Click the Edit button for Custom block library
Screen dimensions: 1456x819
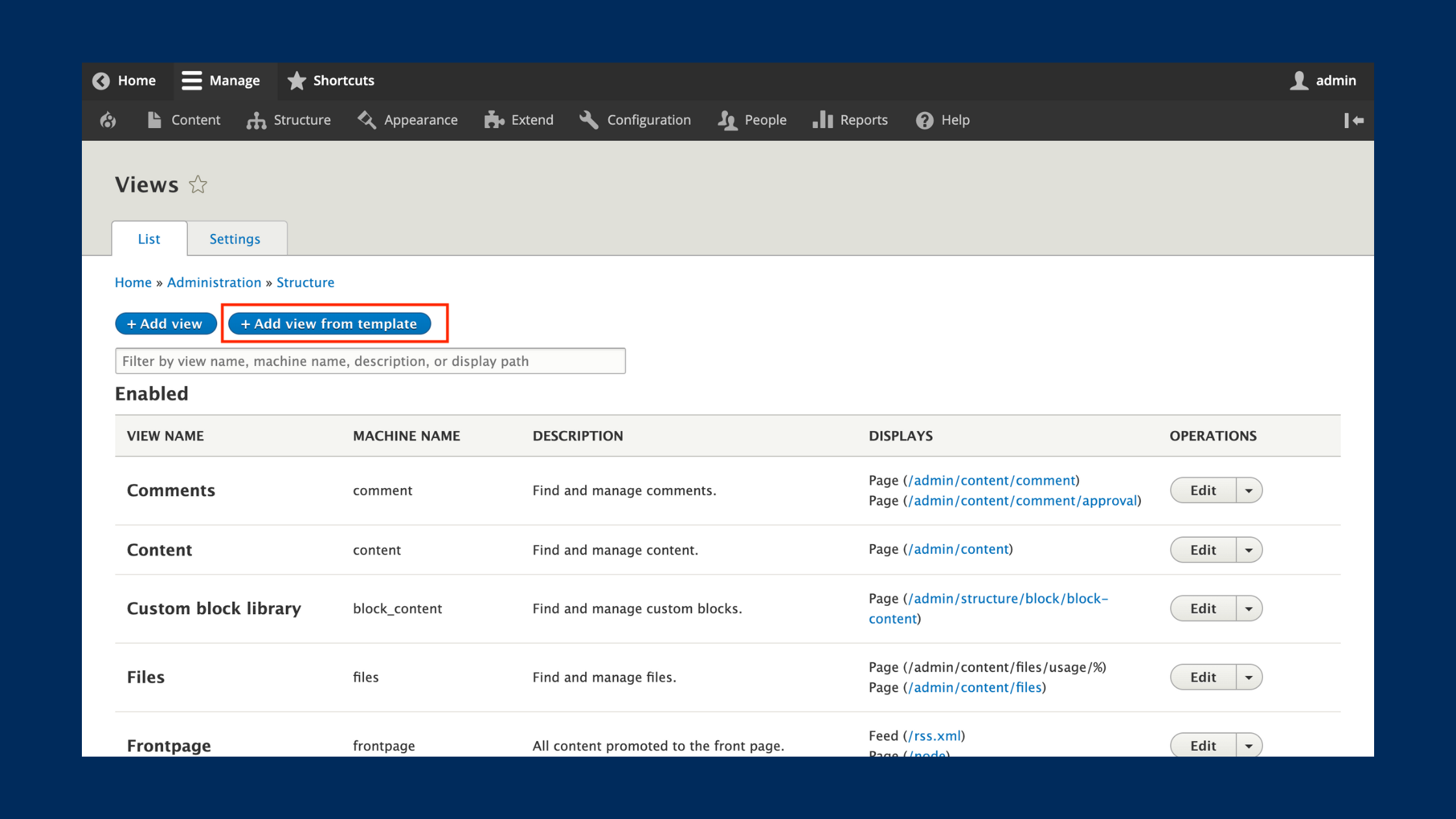click(x=1203, y=608)
